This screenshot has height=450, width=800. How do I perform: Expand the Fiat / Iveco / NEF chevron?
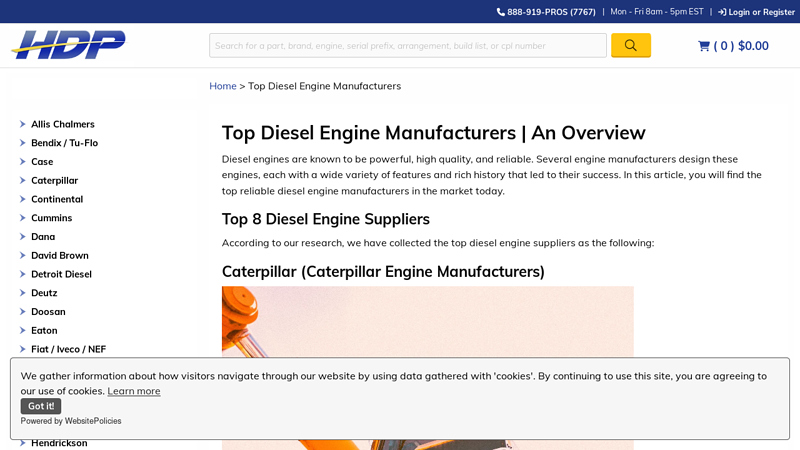pyautogui.click(x=22, y=349)
